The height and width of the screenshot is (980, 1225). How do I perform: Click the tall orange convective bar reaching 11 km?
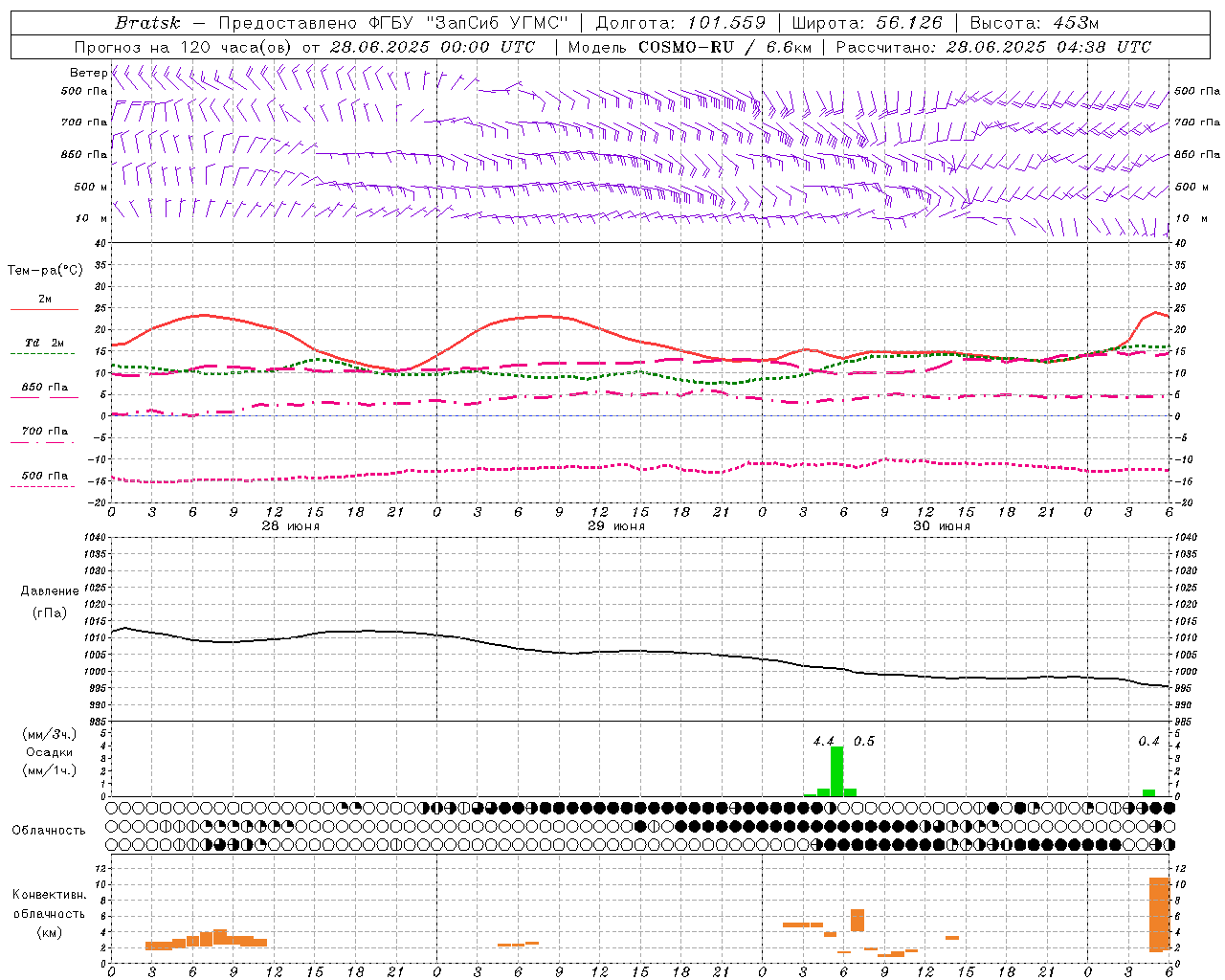tap(1160, 914)
